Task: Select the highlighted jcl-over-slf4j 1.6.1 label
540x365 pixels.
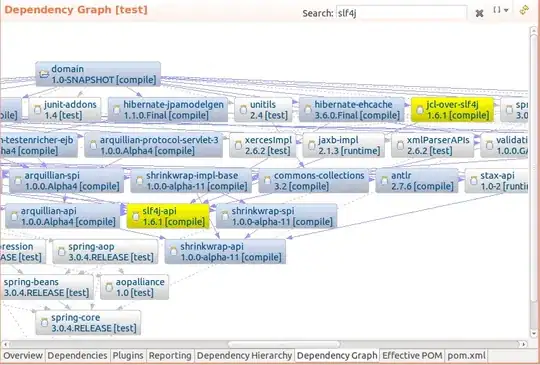Action: click(x=458, y=110)
